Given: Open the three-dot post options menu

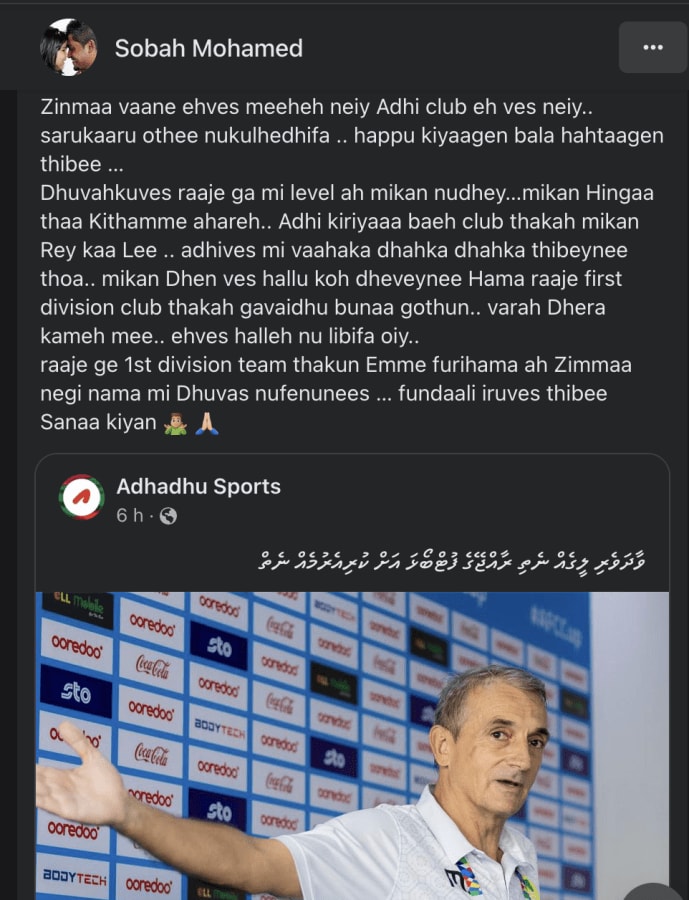Looking at the screenshot, I should click(653, 48).
